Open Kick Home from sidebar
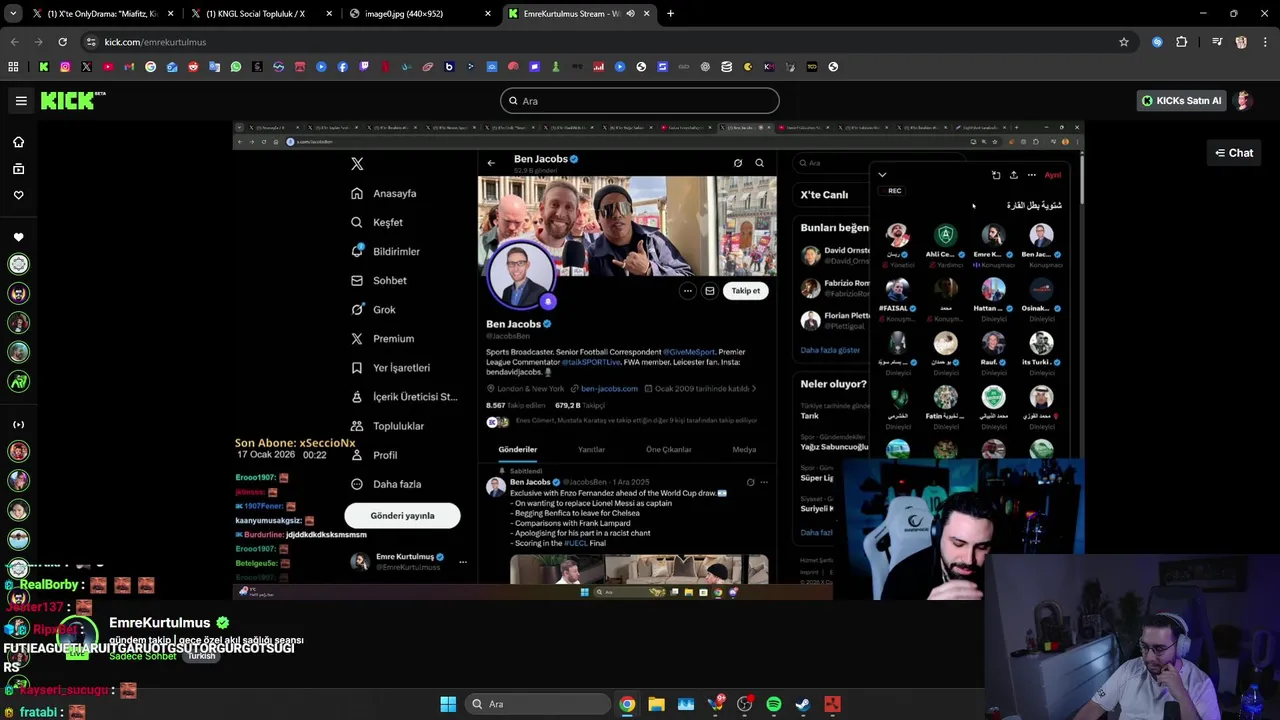 [18, 142]
